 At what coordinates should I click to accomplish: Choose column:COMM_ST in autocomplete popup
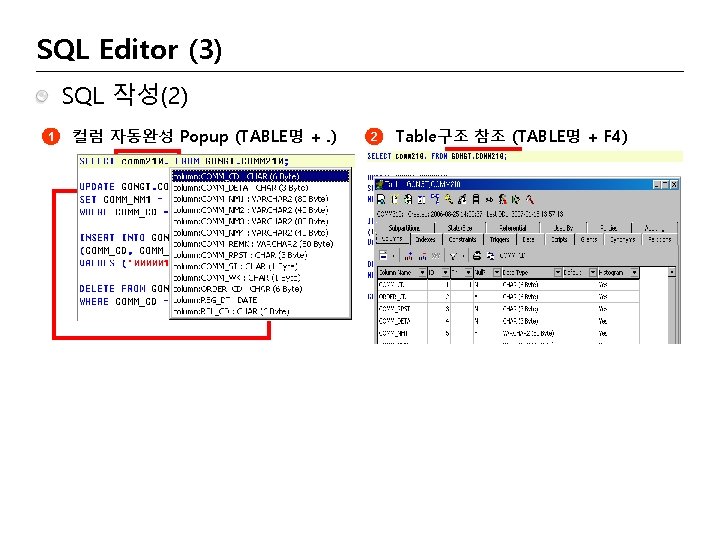click(x=260, y=266)
